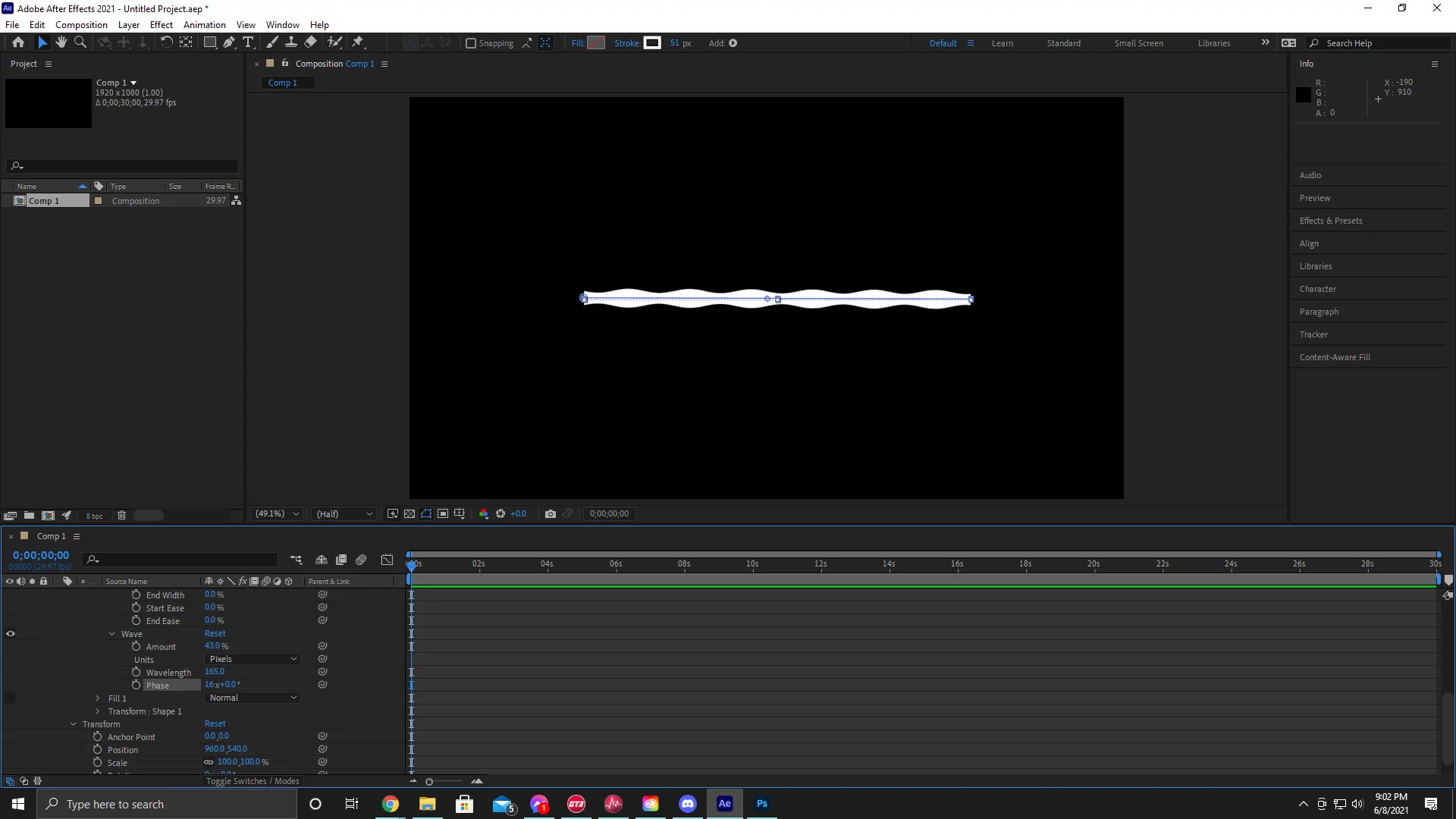Screen dimensions: 1456x819
Task: Click the Home icon in toolbar
Action: tap(18, 42)
